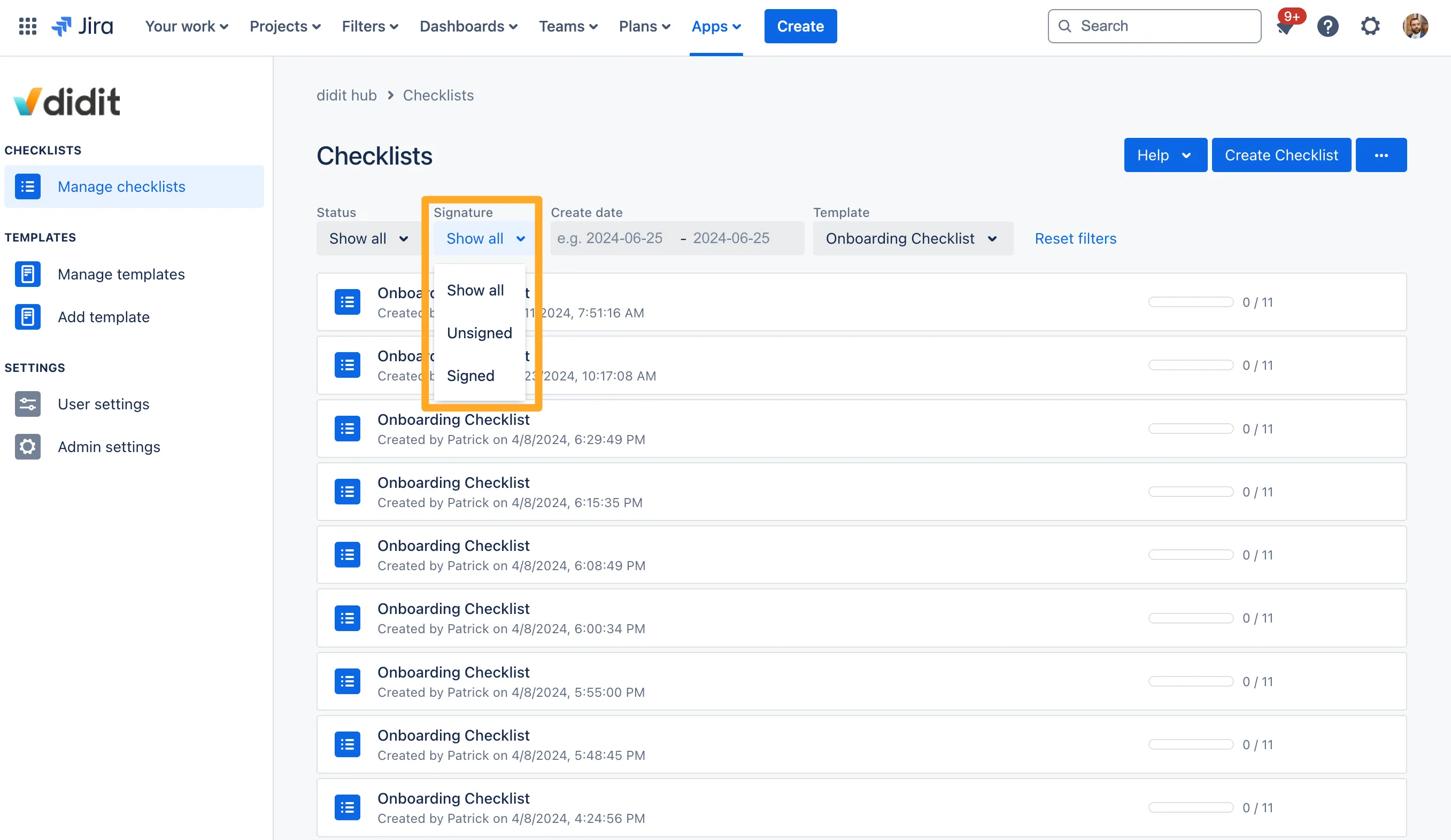This screenshot has width=1451, height=840.
Task: Click the Create date start field
Action: coord(611,238)
